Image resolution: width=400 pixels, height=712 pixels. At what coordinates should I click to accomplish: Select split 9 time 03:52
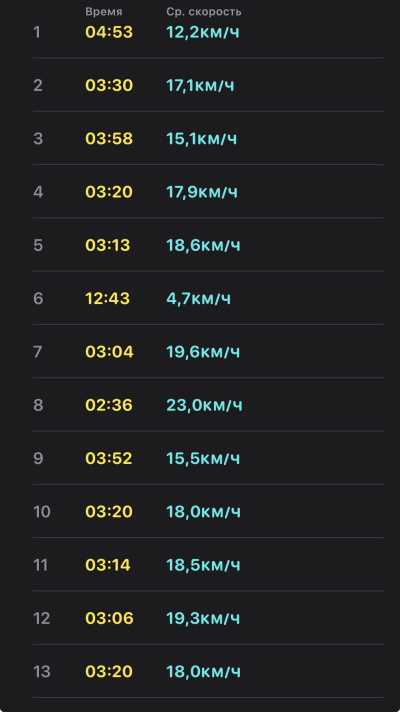click(109, 458)
